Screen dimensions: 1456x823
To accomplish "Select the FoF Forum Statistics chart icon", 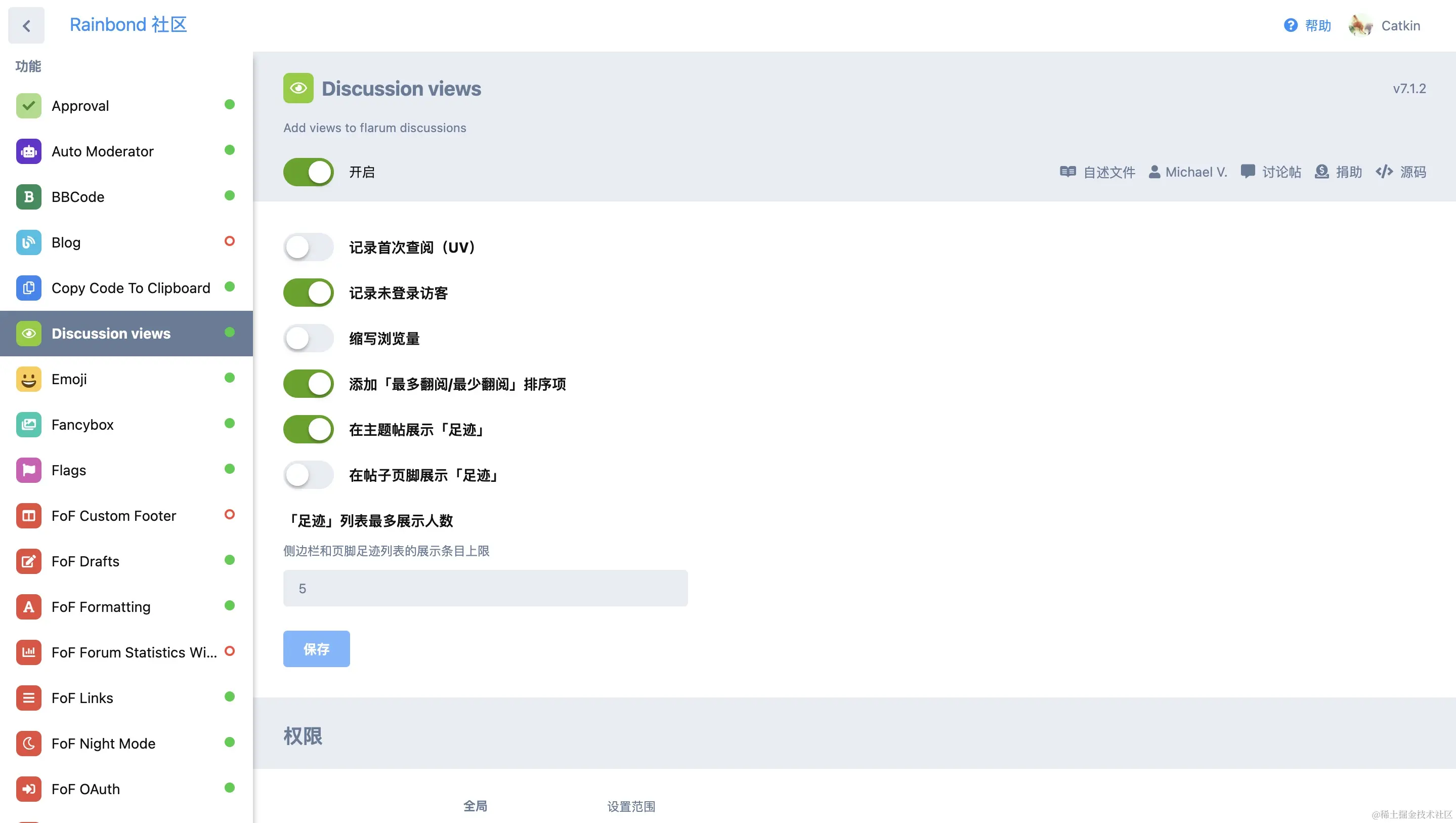I will point(29,652).
